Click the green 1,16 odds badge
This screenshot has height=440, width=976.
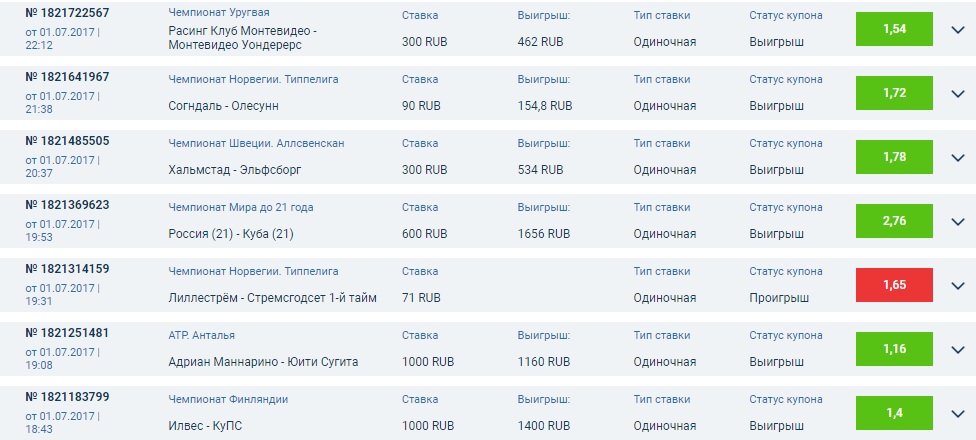(x=894, y=349)
